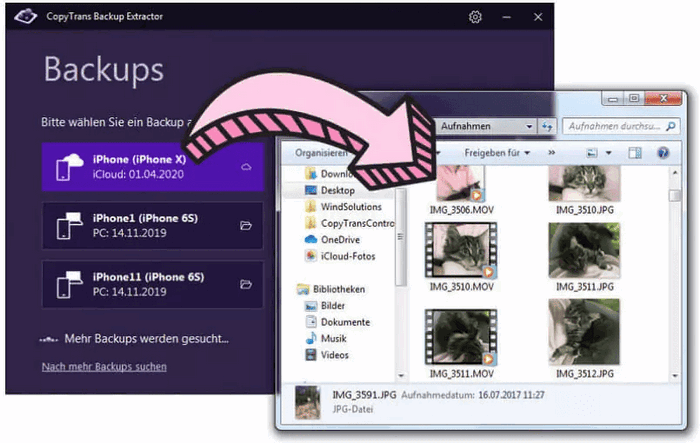The width and height of the screenshot is (700, 443).
Task: Select IMG_3510.JPG thumbnail
Action: tap(584, 184)
